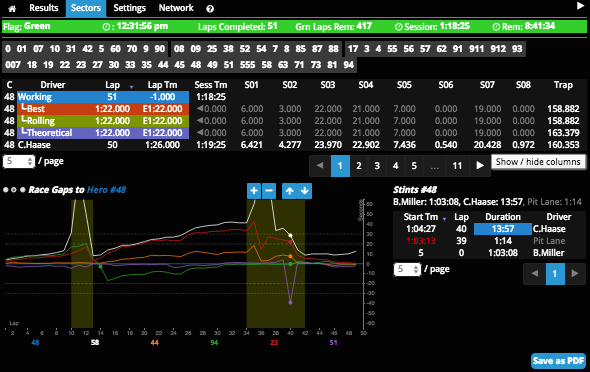The image size is (590, 372).
Task: Zoom in chart with plus button
Action: [254, 191]
